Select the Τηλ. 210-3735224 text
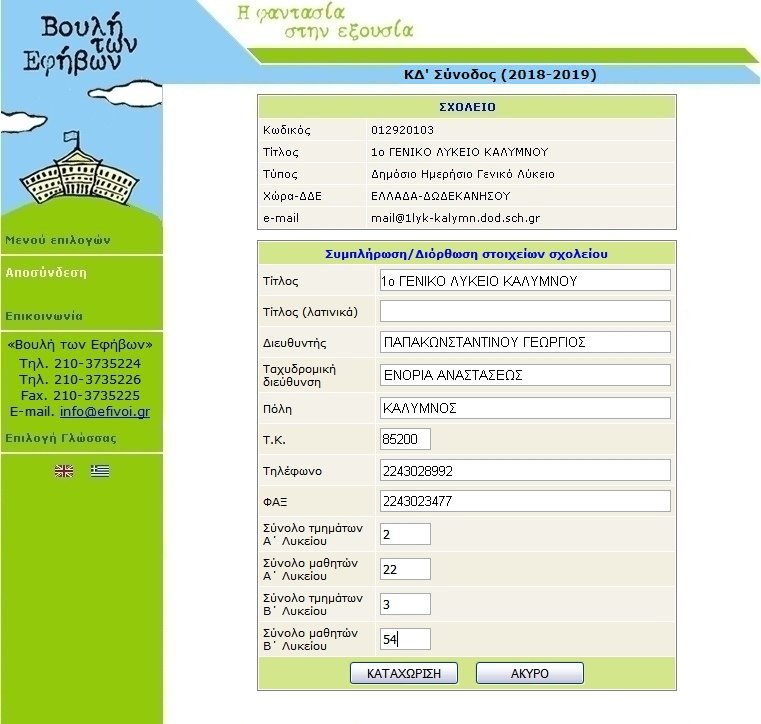Image resolution: width=761 pixels, height=724 pixels. pyautogui.click(x=80, y=363)
